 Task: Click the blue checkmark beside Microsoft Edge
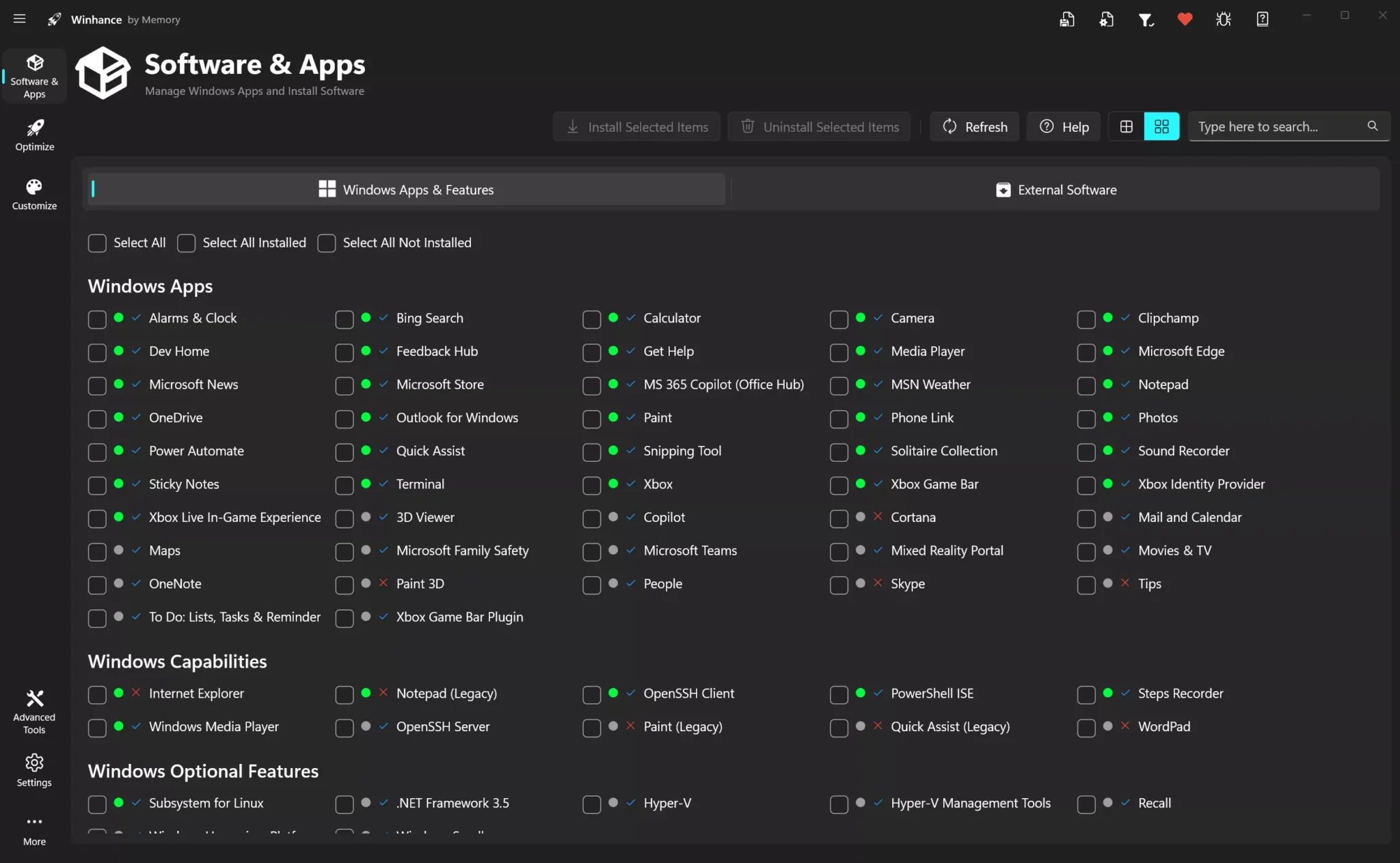tap(1125, 351)
